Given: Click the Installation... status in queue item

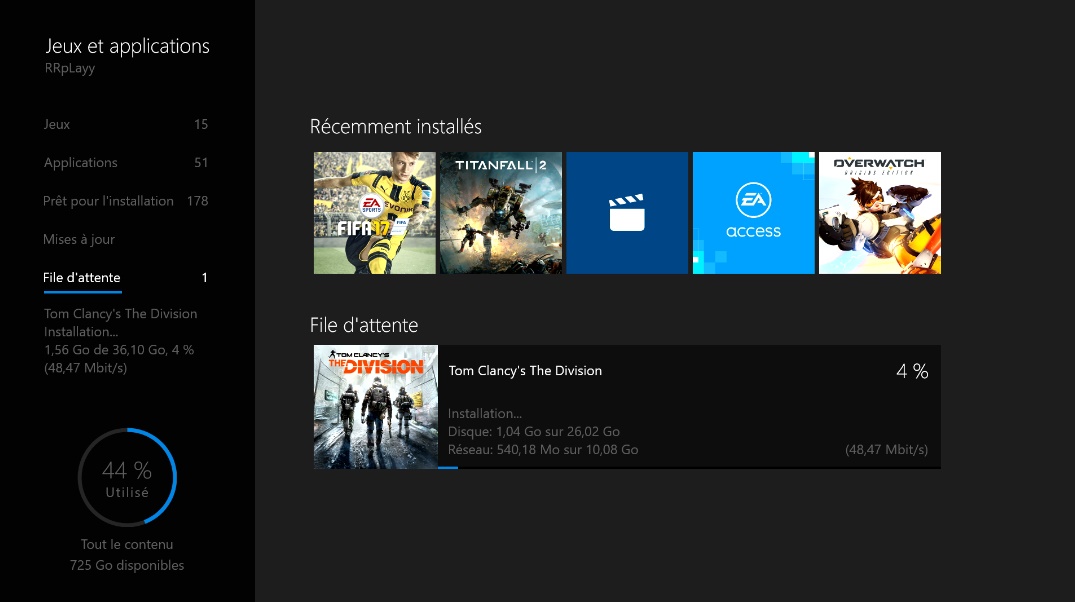Looking at the screenshot, I should 485,413.
